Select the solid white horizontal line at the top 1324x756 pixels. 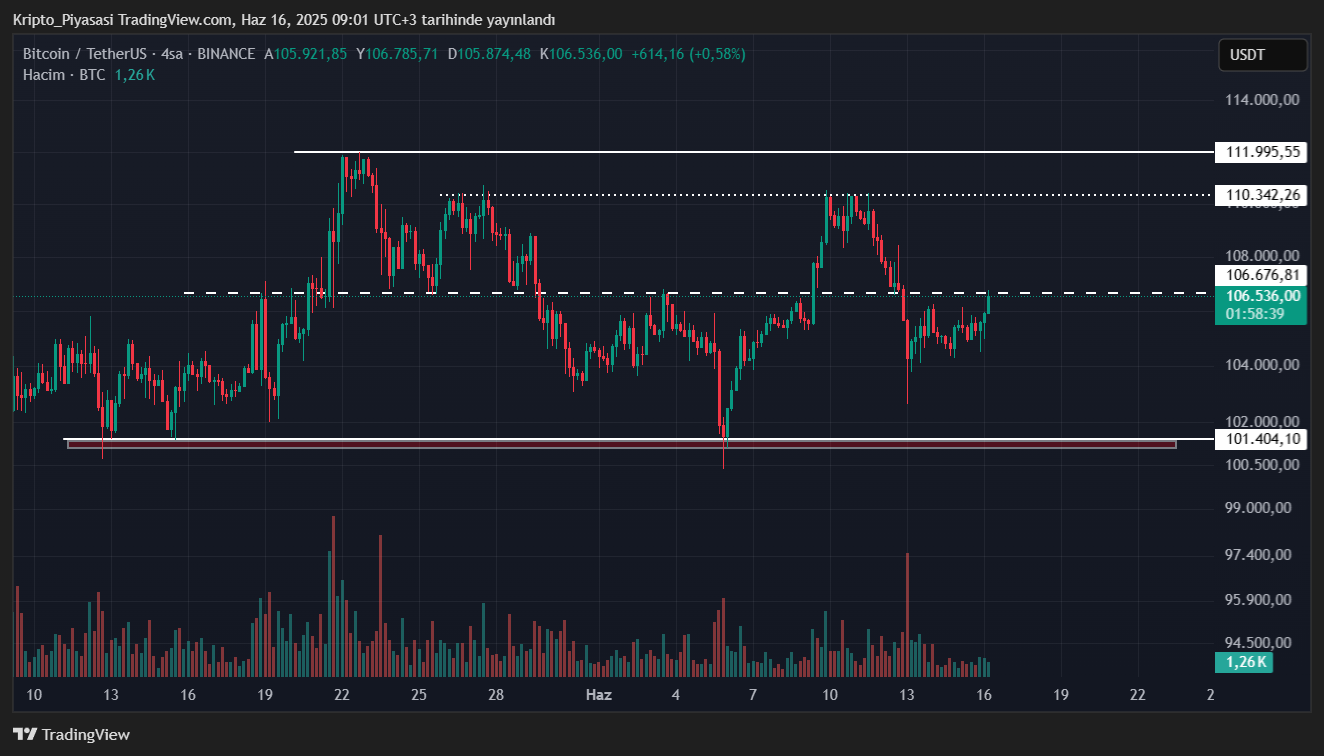[x=750, y=152]
